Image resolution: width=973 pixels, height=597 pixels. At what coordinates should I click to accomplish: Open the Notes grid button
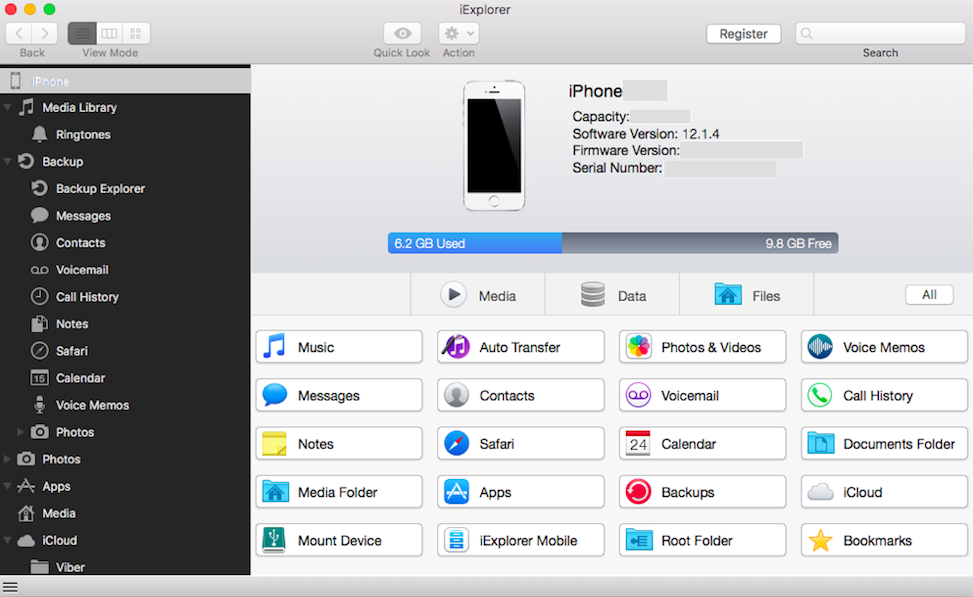pos(339,444)
